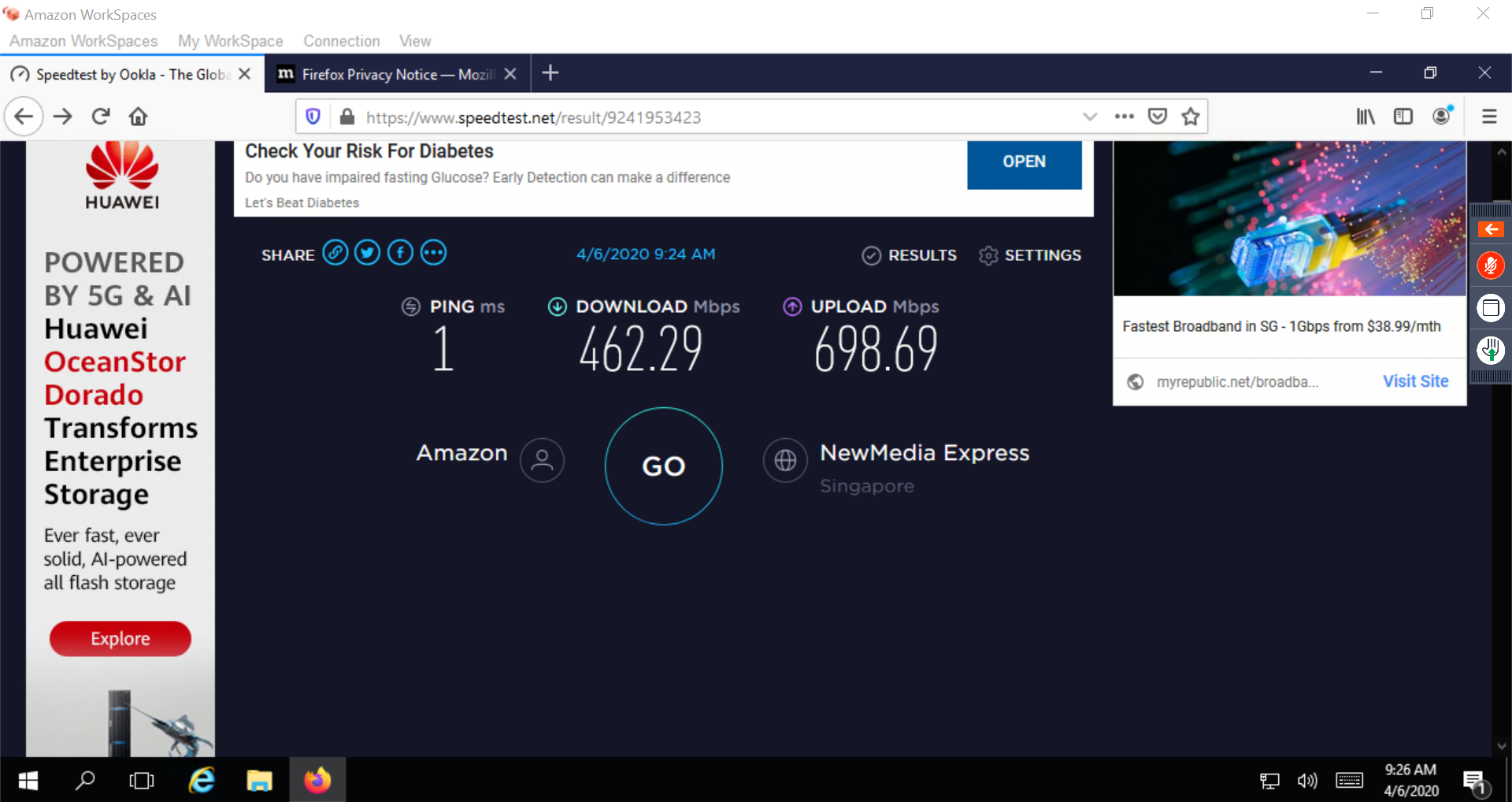The image size is (1512, 802).
Task: Click page scrollbar up arrow
Action: [1501, 151]
